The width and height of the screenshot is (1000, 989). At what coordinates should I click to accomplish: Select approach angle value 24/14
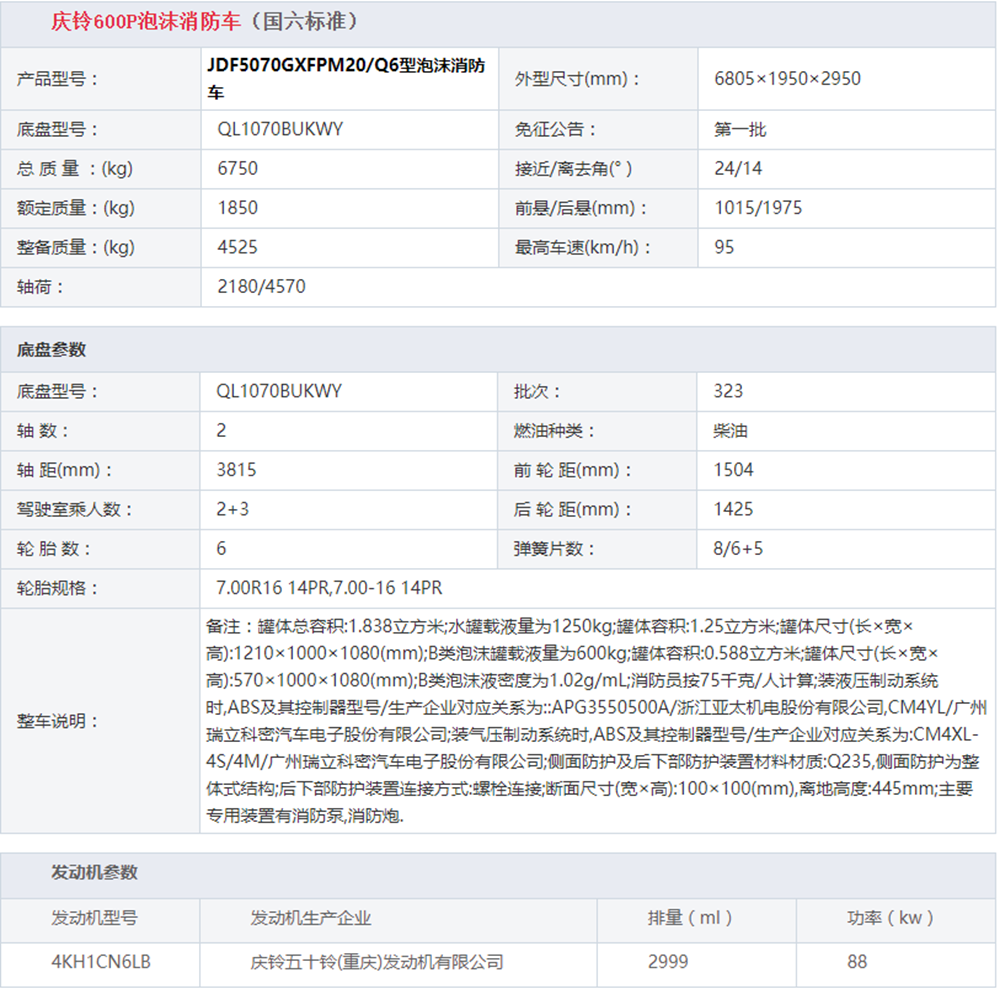click(739, 168)
